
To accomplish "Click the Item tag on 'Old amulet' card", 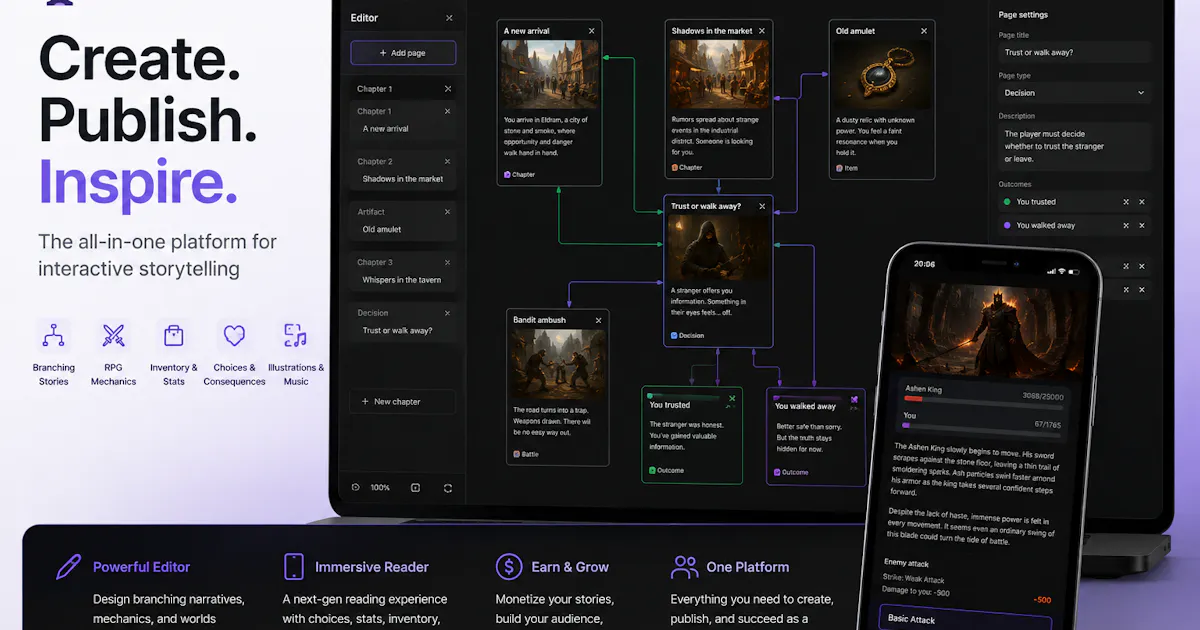I will click(846, 168).
